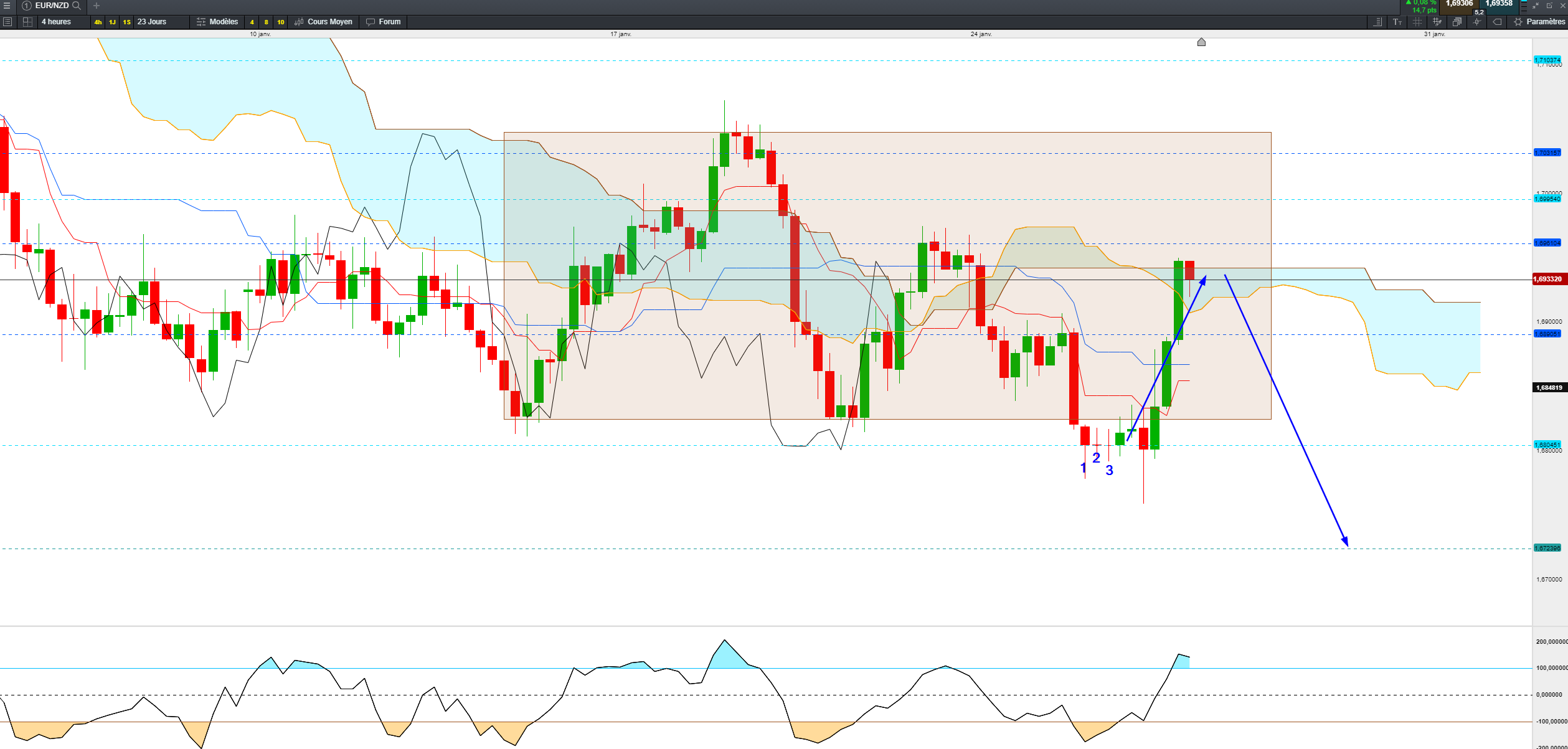The image size is (1568, 749).
Task: Apply template shortcut 10
Action: click(281, 22)
